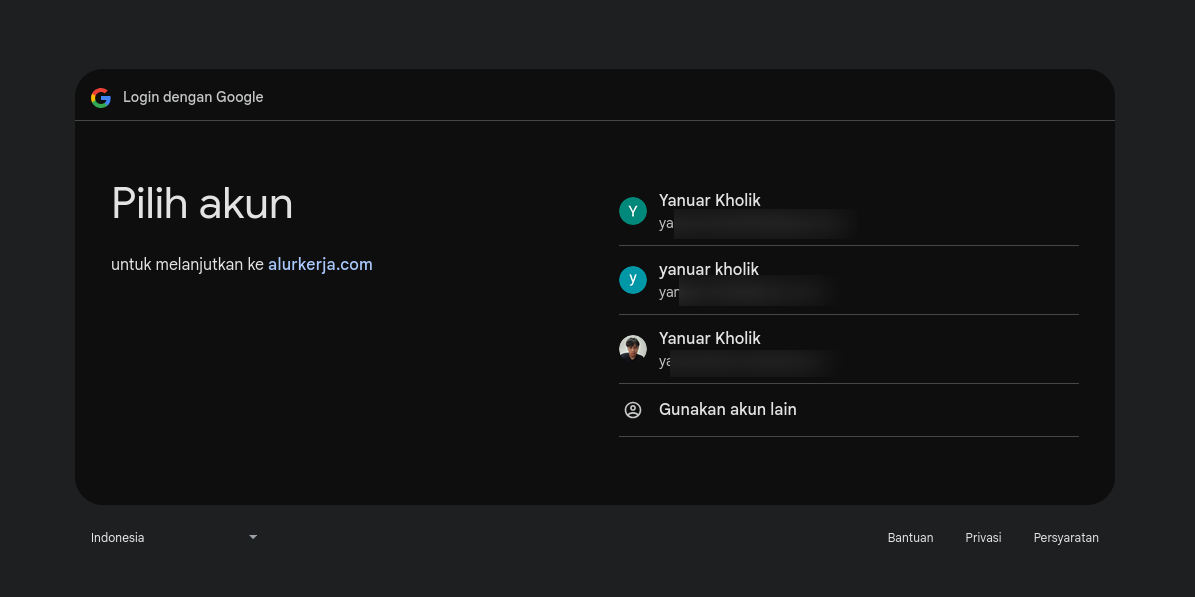1195x597 pixels.
Task: Choose the lowercase yanuar kholik account name
Action: [708, 269]
